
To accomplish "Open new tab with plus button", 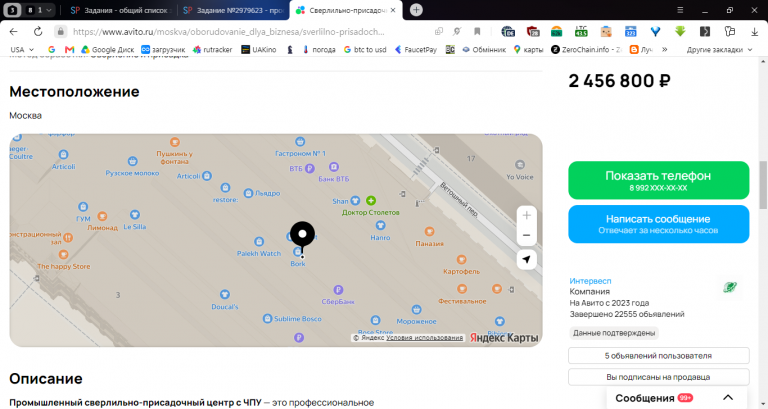I will point(416,10).
